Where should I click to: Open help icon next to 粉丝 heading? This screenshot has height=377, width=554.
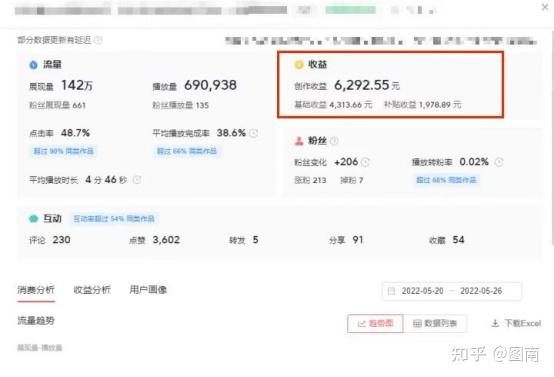334,141
